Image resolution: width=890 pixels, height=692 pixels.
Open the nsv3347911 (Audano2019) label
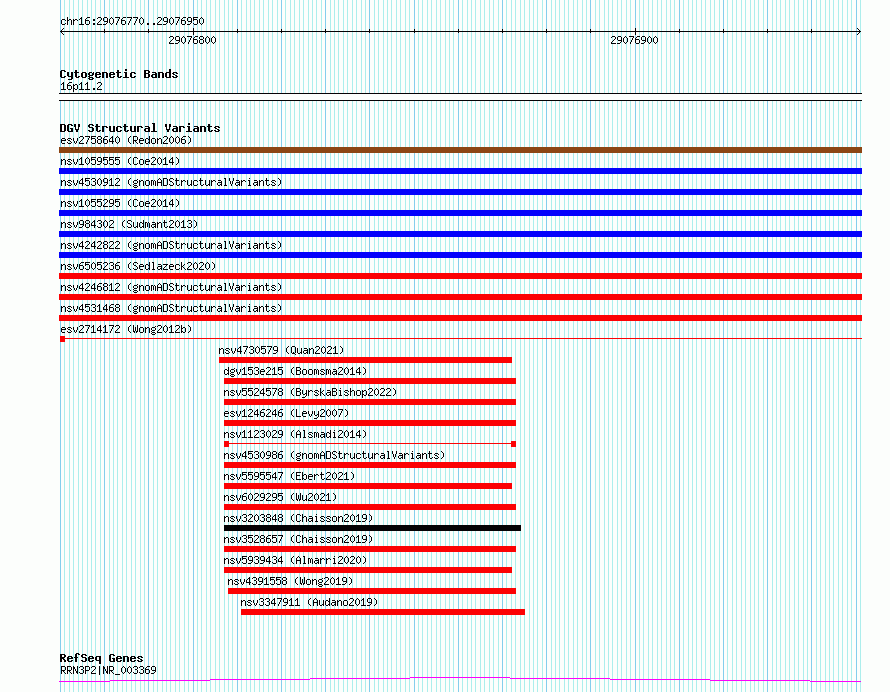click(x=309, y=602)
